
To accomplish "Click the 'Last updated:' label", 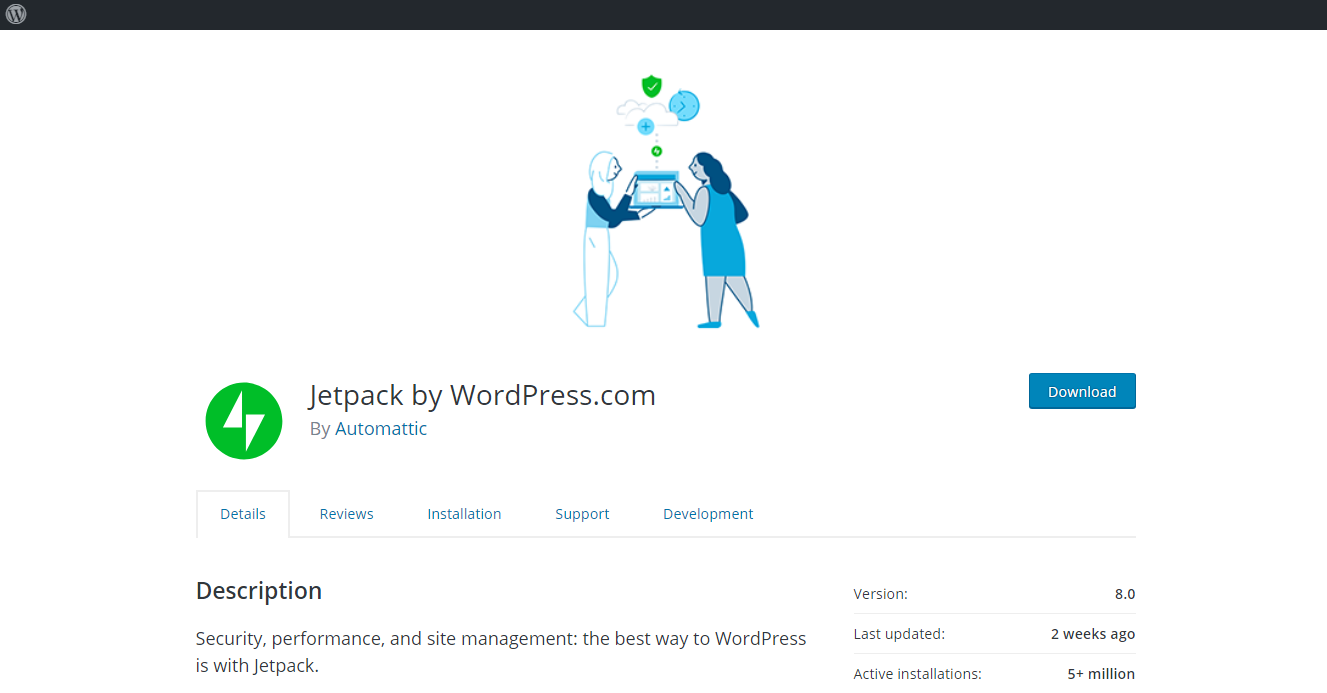I will pyautogui.click(x=899, y=634).
